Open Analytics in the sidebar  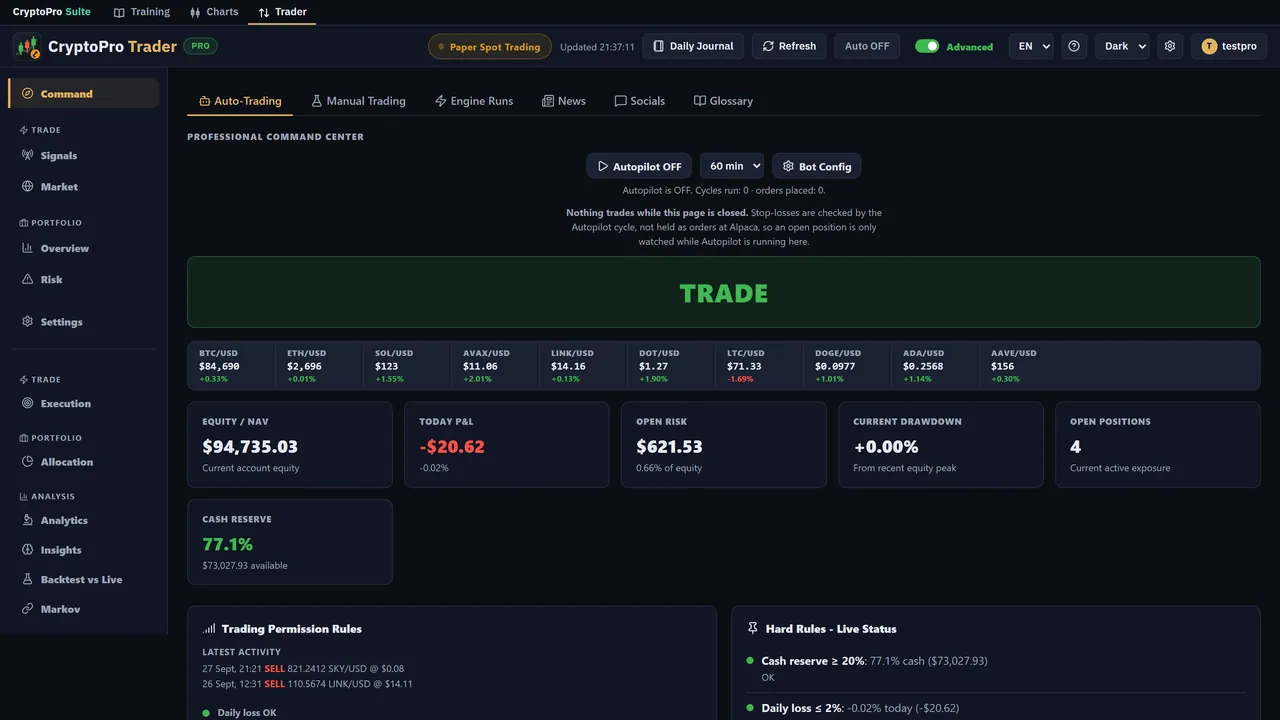tap(83, 521)
